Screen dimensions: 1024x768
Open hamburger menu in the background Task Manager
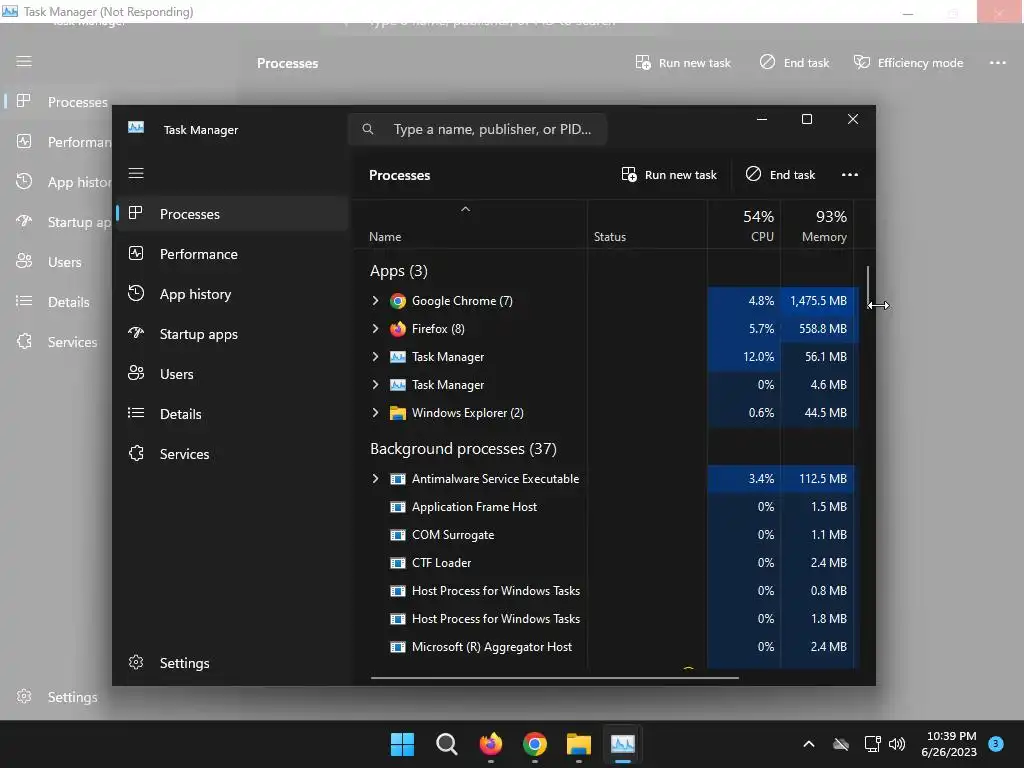click(24, 61)
